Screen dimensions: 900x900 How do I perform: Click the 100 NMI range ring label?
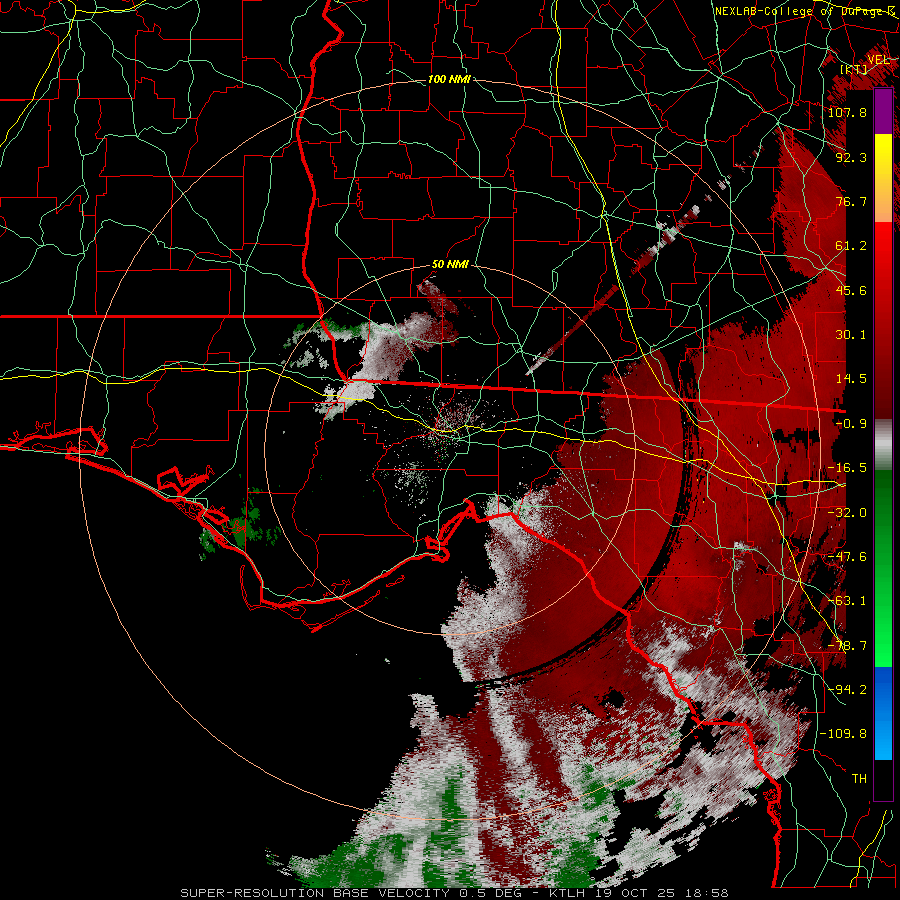click(x=449, y=79)
